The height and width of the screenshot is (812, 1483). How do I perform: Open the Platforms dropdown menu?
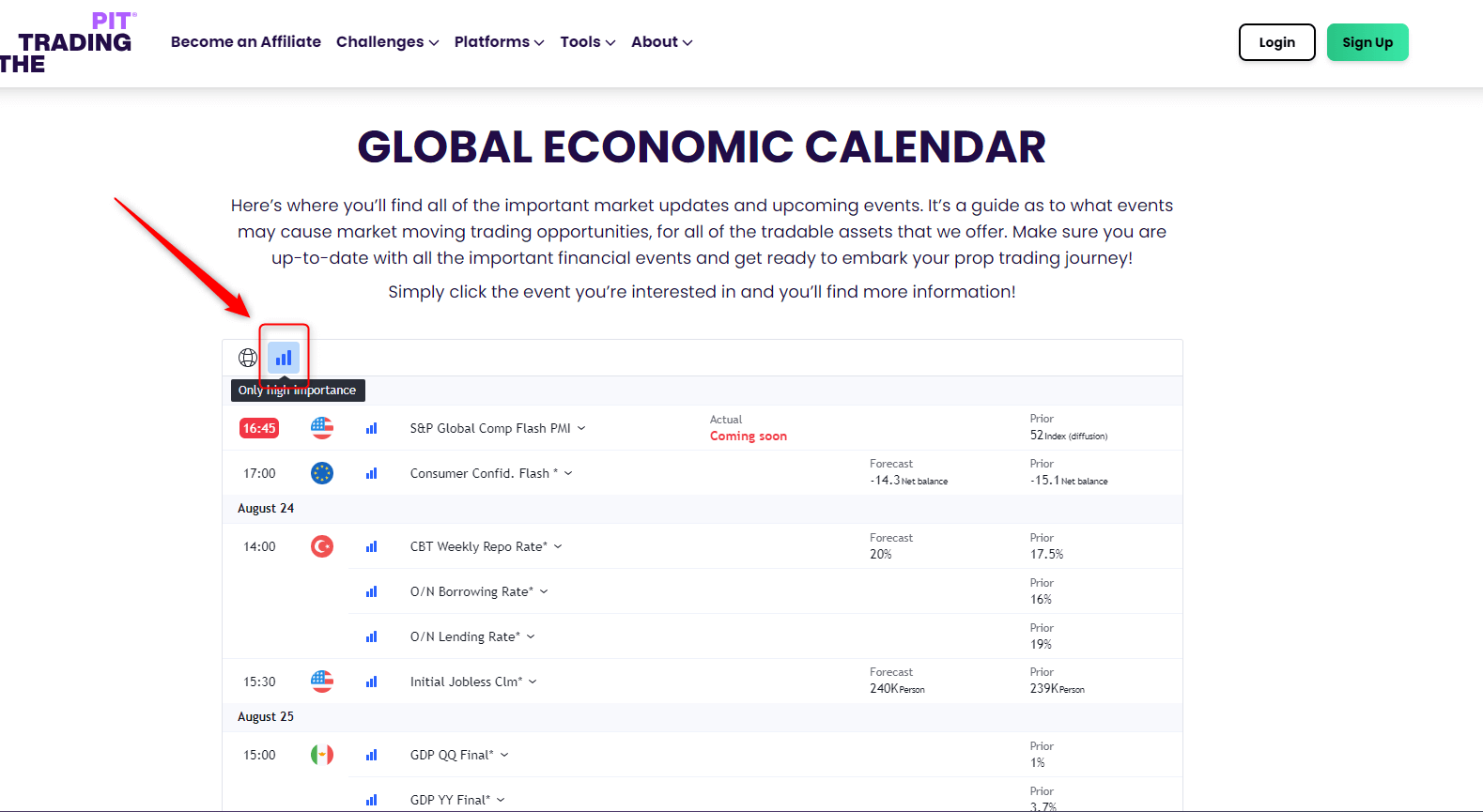(x=499, y=42)
